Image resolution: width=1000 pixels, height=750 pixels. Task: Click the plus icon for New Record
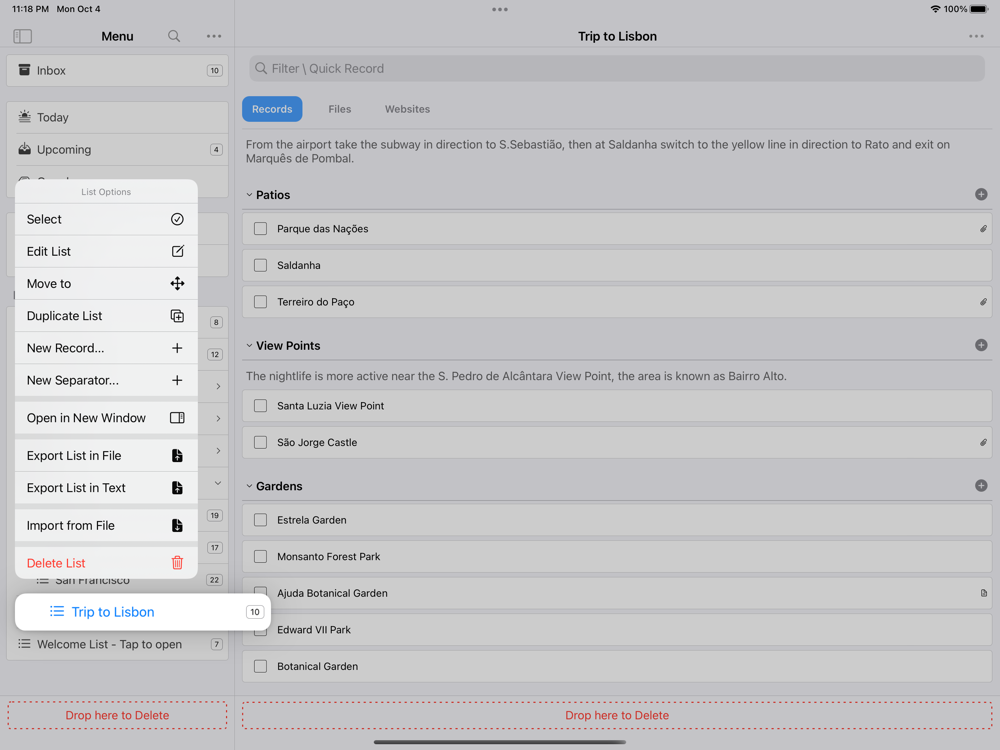coord(177,348)
